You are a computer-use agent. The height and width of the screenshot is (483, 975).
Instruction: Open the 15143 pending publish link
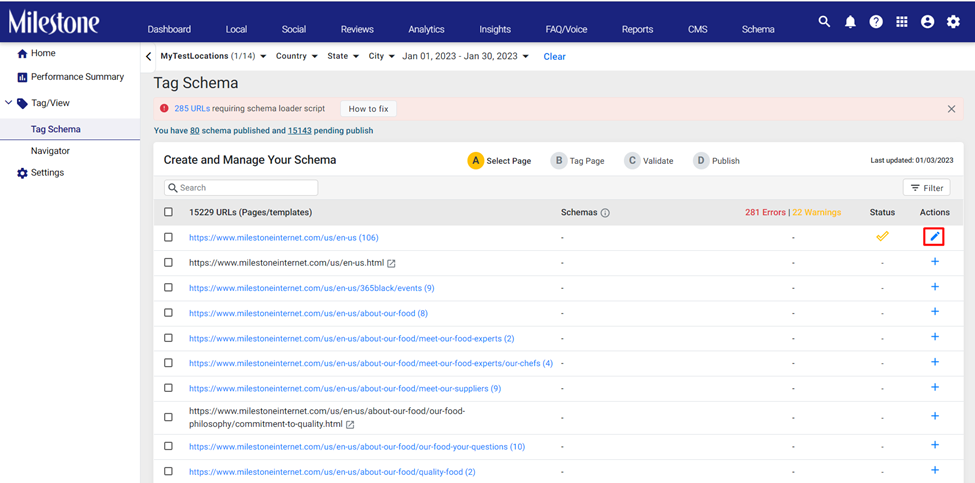(299, 131)
